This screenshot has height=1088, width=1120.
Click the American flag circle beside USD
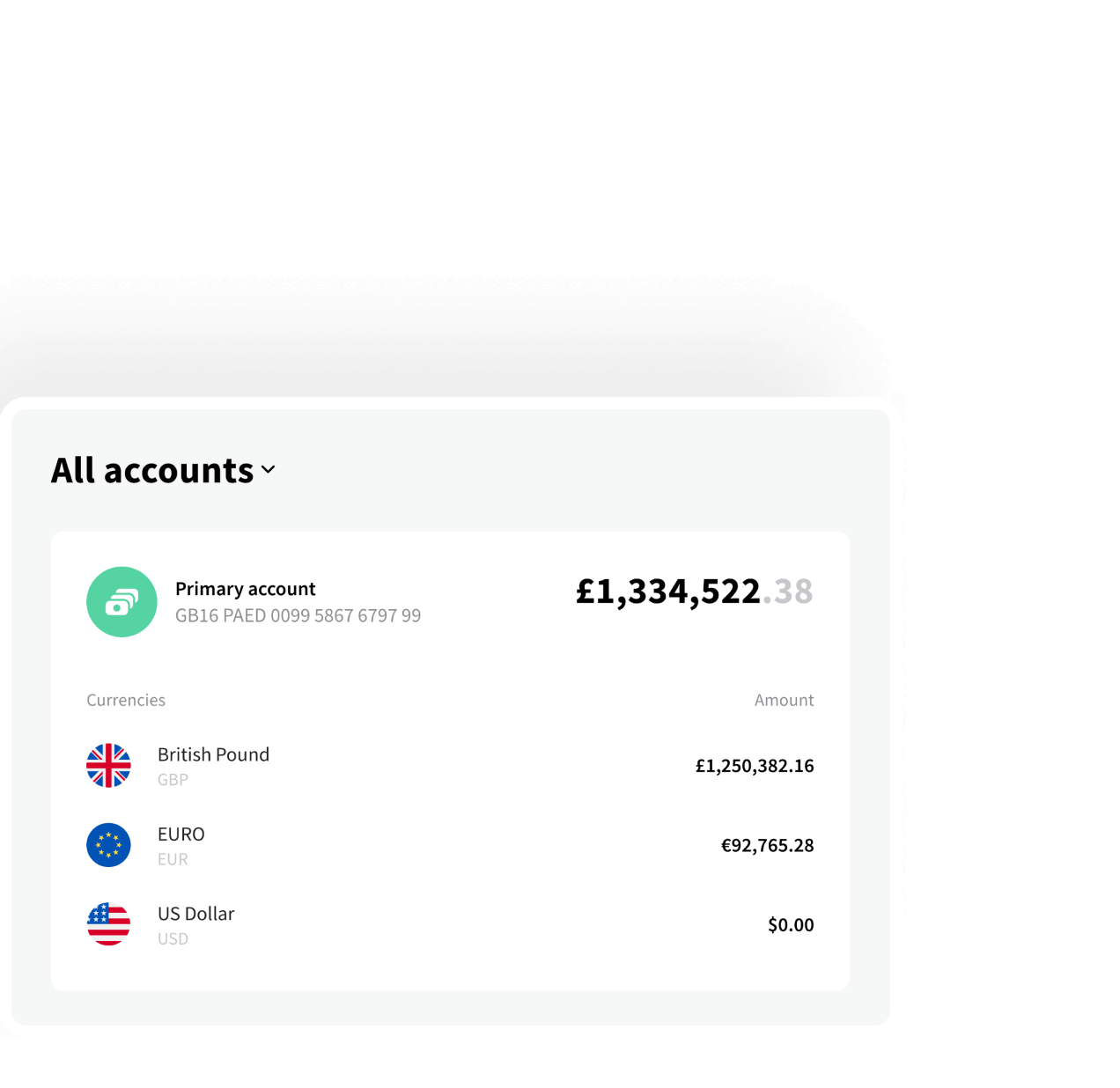point(108,924)
